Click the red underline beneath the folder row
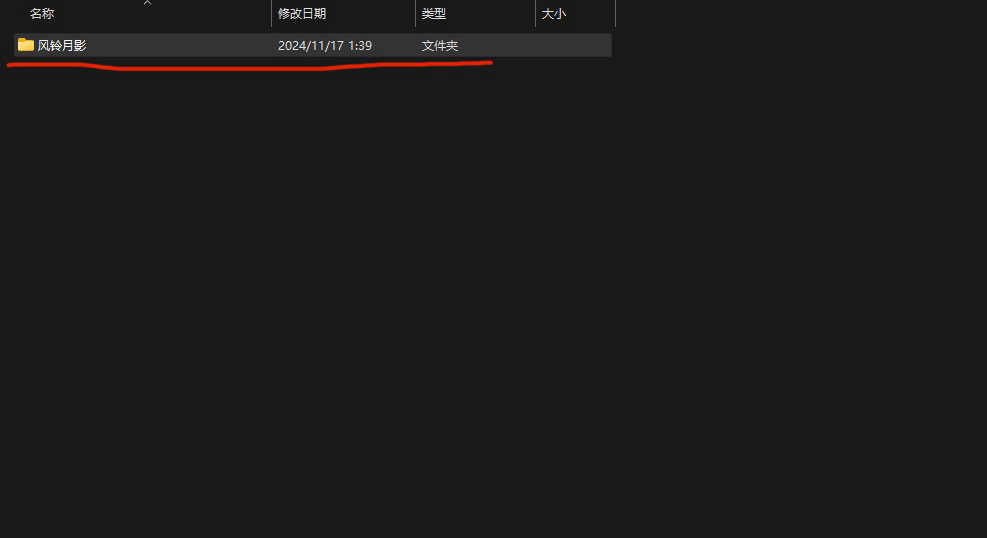Viewport: 987px width, 538px height. click(249, 66)
